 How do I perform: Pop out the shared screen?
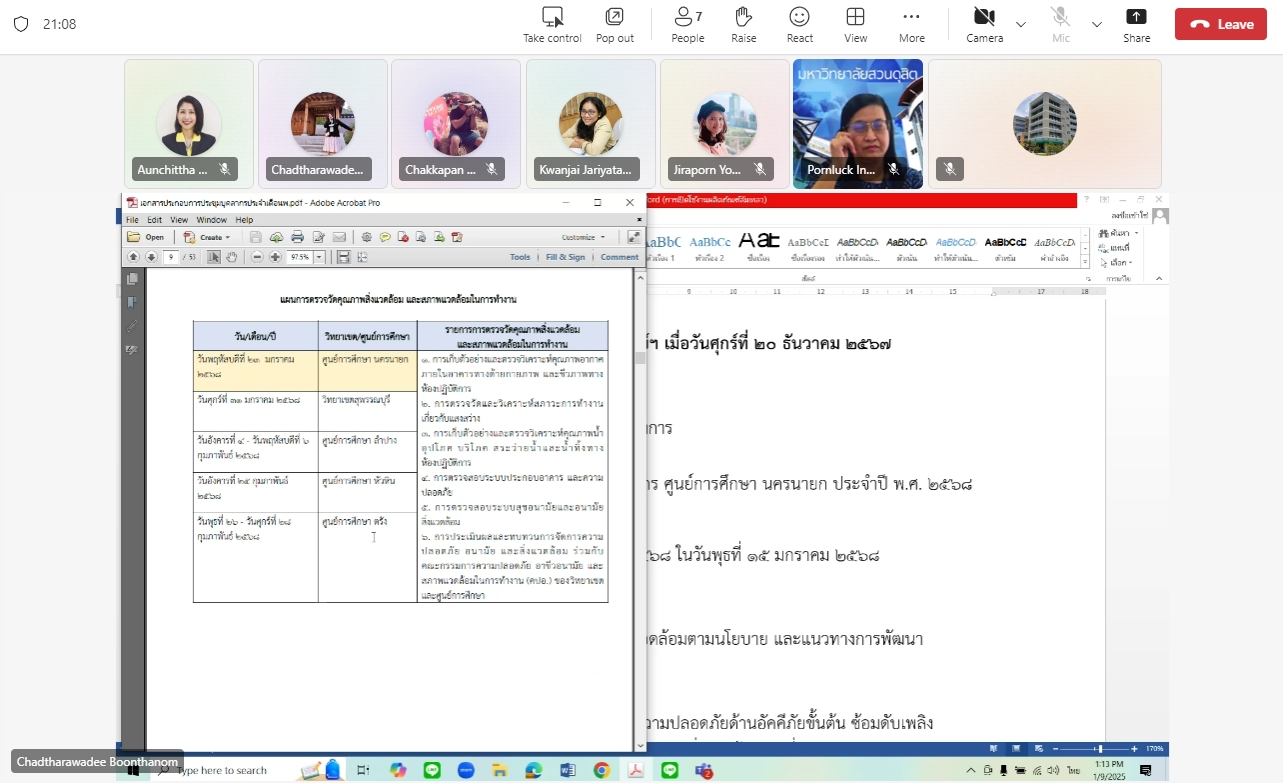pos(615,25)
